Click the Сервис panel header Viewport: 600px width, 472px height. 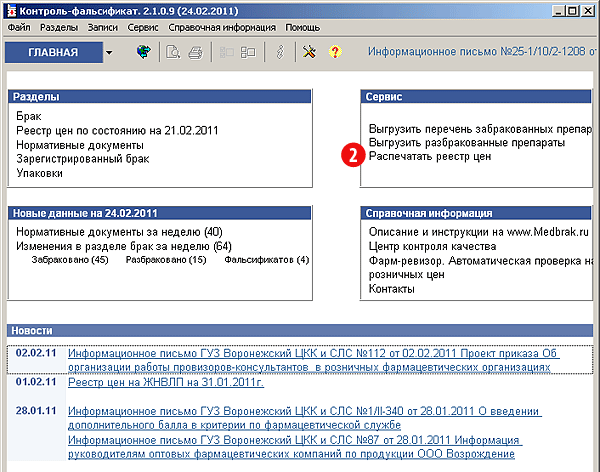(476, 97)
